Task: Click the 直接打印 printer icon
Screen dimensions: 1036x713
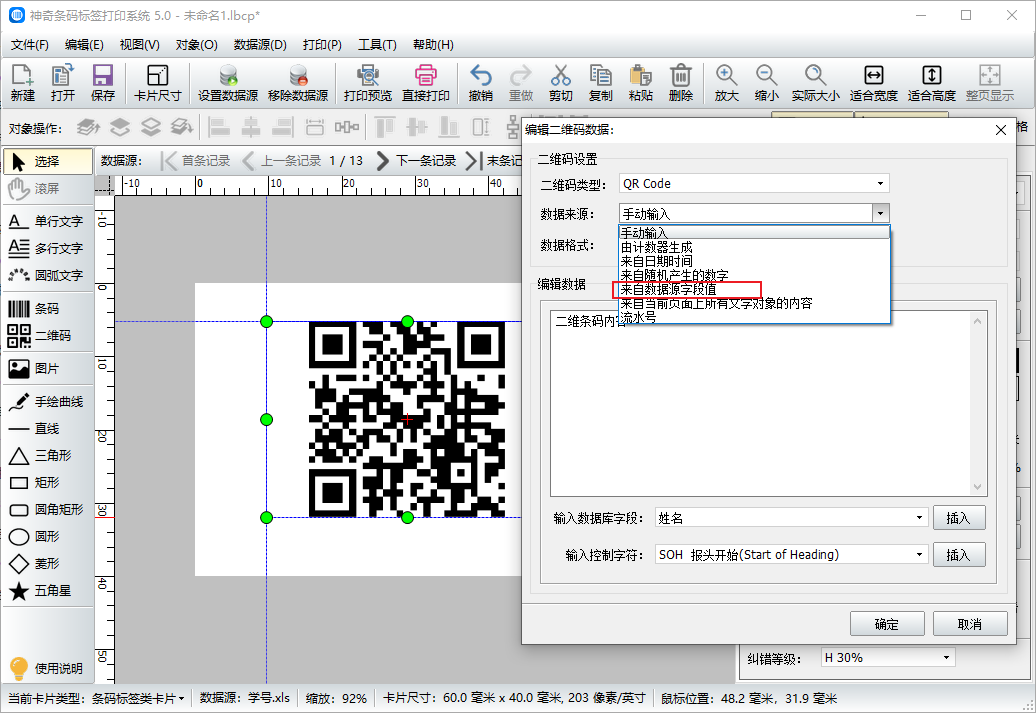Action: 426,83
